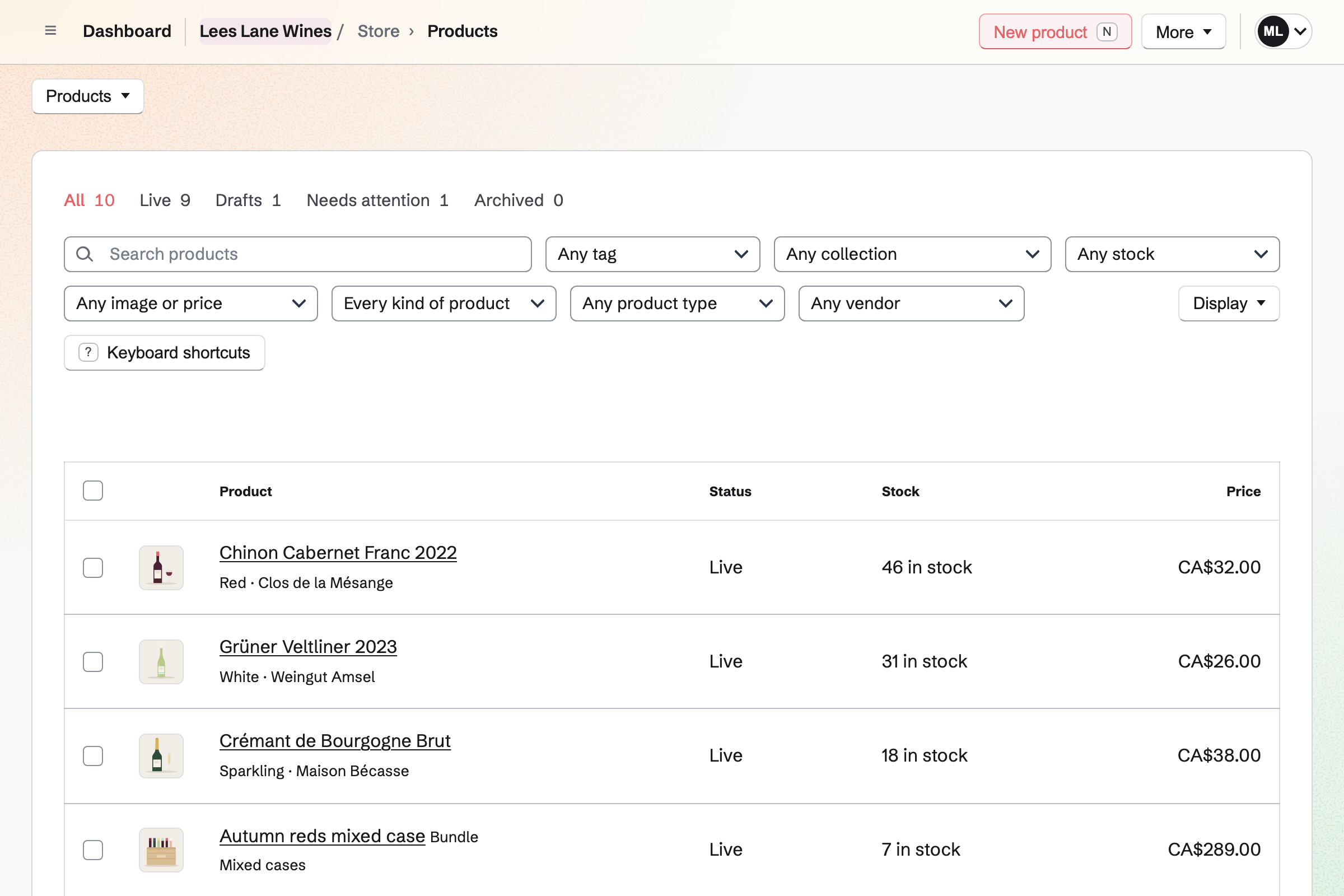1344x896 pixels.
Task: Select the Grüner Veltliner 2023 checkbox
Action: (x=92, y=662)
